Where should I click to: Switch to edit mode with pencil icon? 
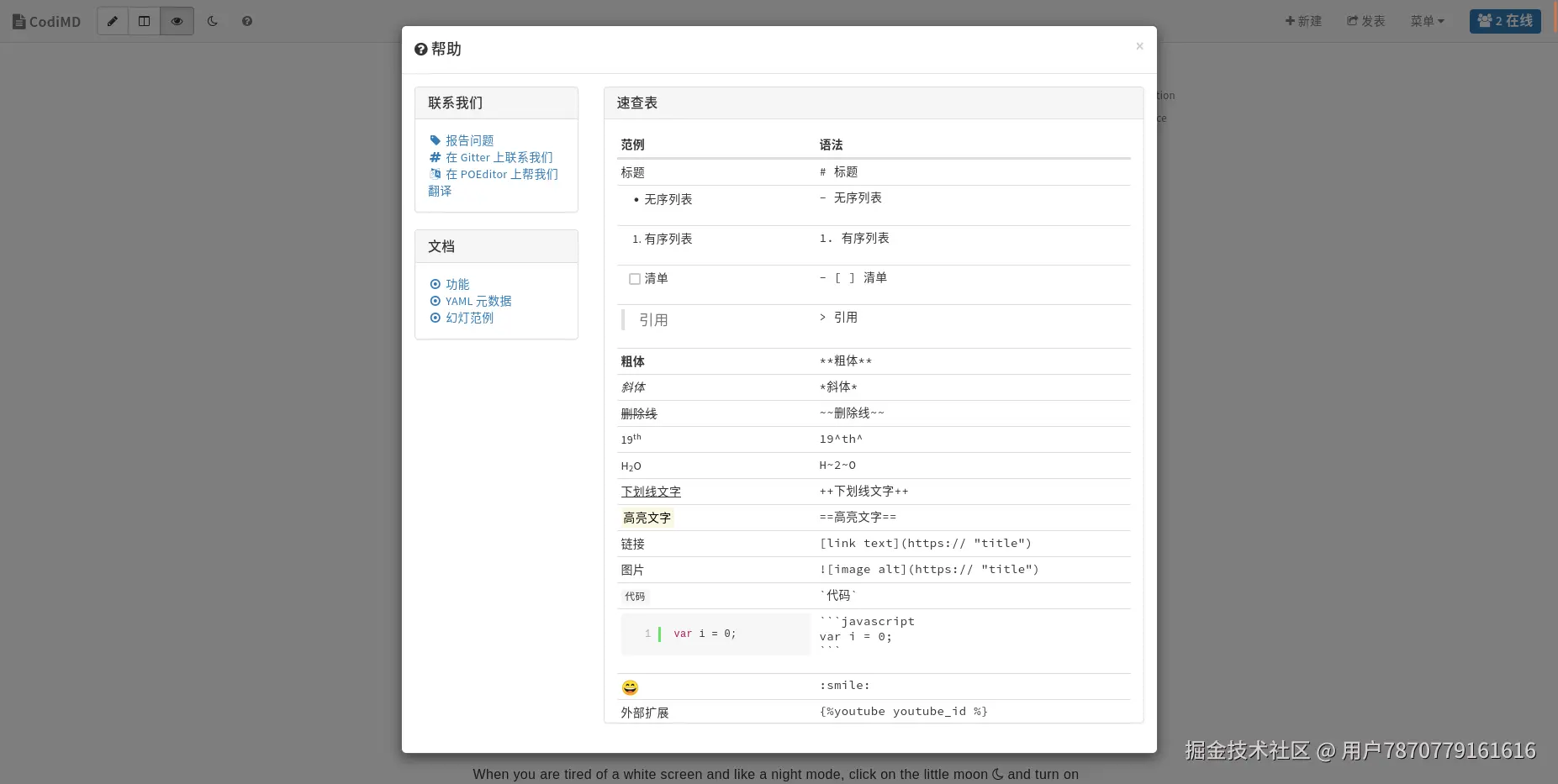pos(113,21)
